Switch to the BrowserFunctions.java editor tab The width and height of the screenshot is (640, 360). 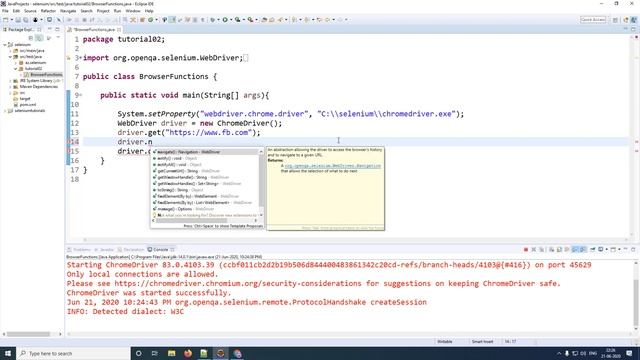pyautogui.click(x=94, y=30)
